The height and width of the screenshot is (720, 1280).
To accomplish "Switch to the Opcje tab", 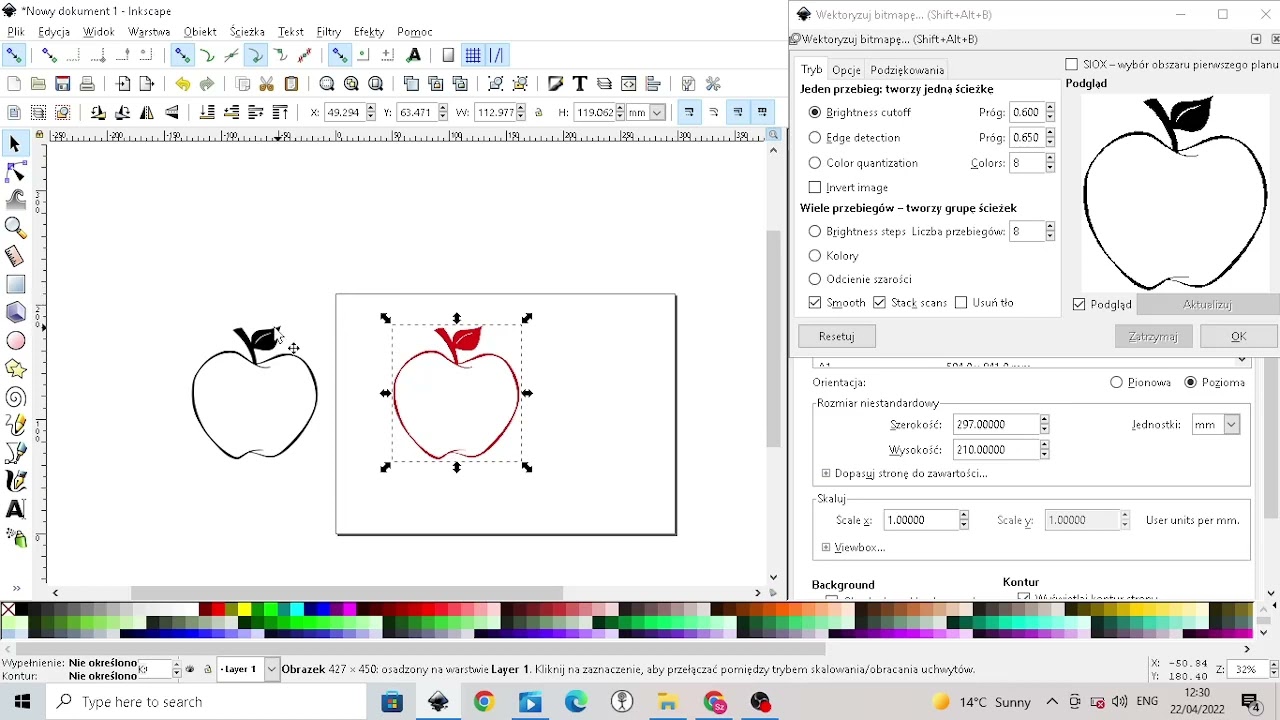I will click(846, 70).
